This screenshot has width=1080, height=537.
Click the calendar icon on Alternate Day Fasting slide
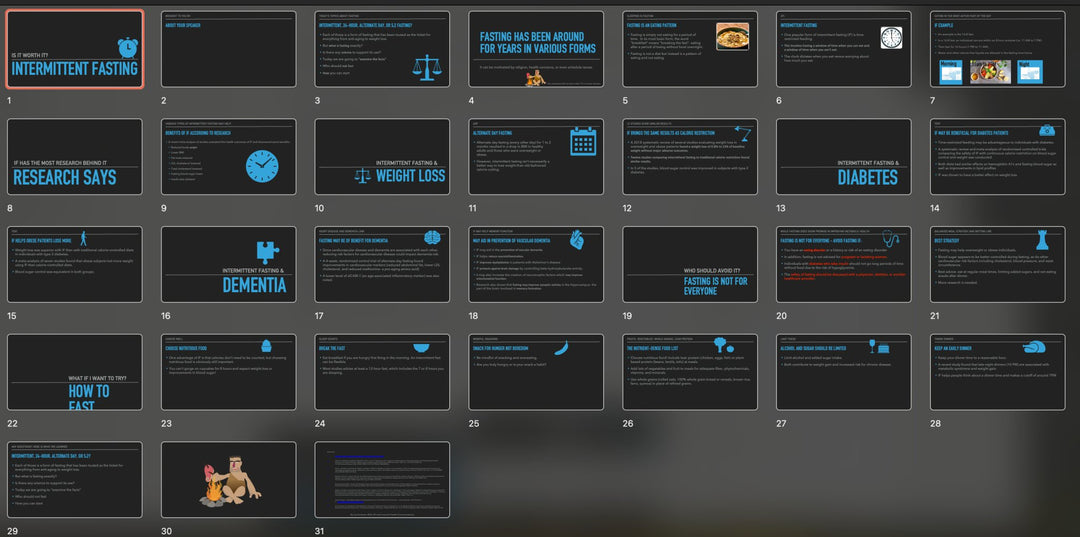(x=582, y=142)
